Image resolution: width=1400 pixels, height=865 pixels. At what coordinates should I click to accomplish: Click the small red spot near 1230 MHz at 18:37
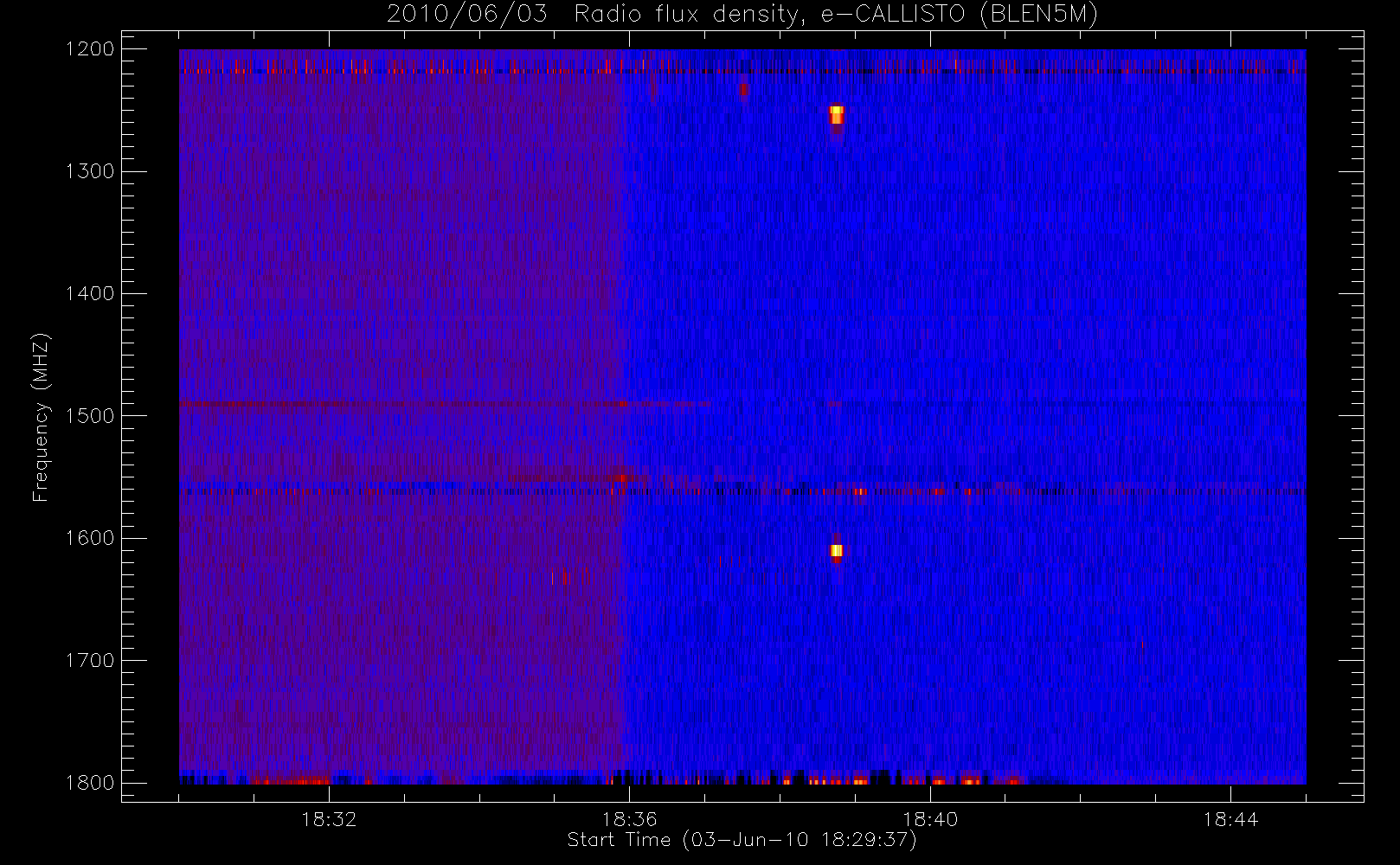point(743,89)
